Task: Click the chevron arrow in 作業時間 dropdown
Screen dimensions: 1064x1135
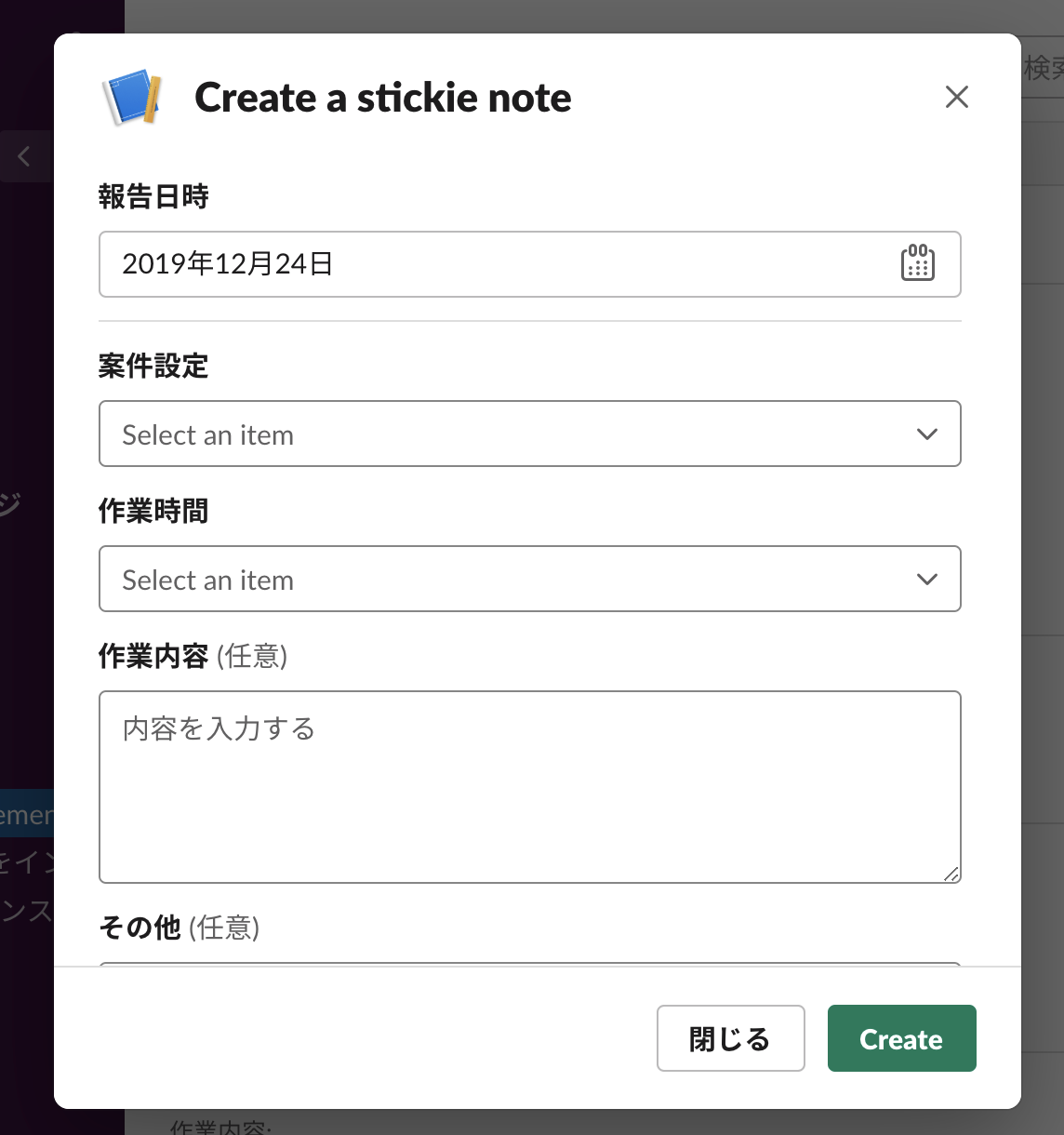Action: click(926, 580)
